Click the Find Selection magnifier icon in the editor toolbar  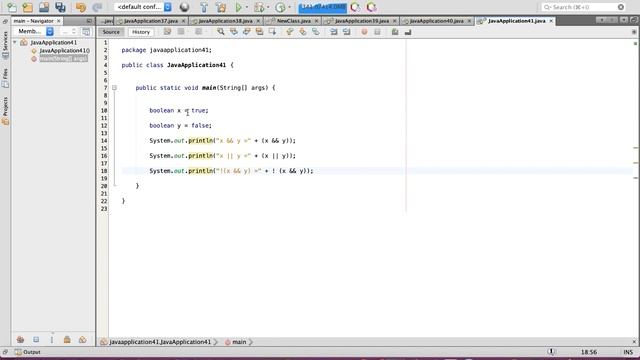221,32
